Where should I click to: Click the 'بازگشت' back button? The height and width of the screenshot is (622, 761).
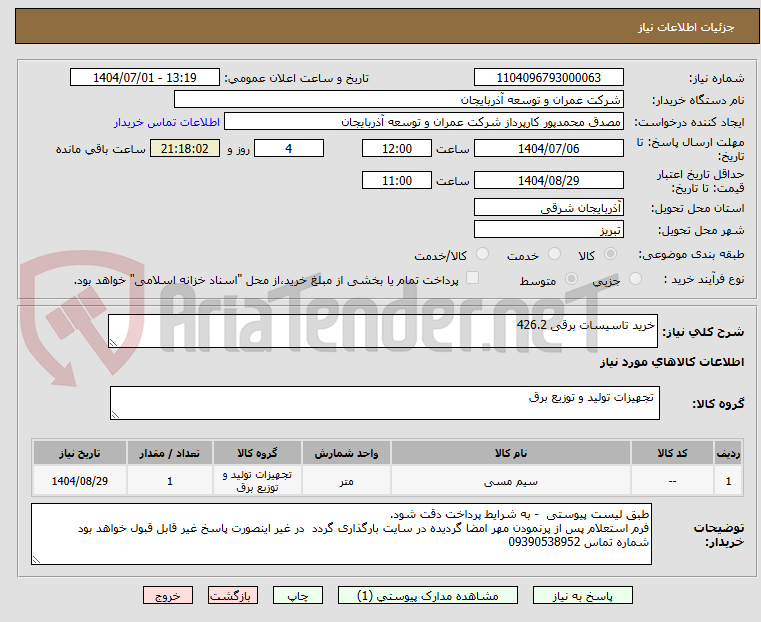click(x=233, y=595)
